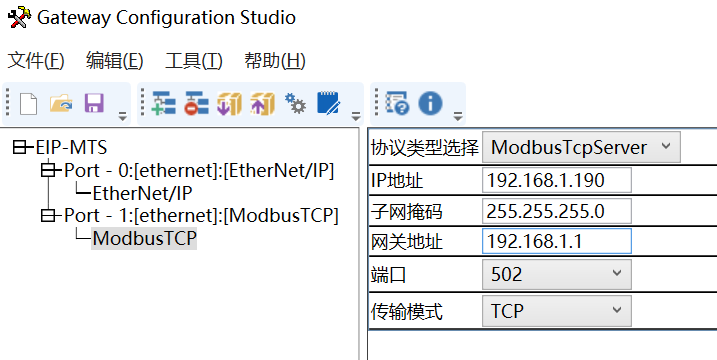Collapse the EIP-MTS root tree node

pos(20,148)
